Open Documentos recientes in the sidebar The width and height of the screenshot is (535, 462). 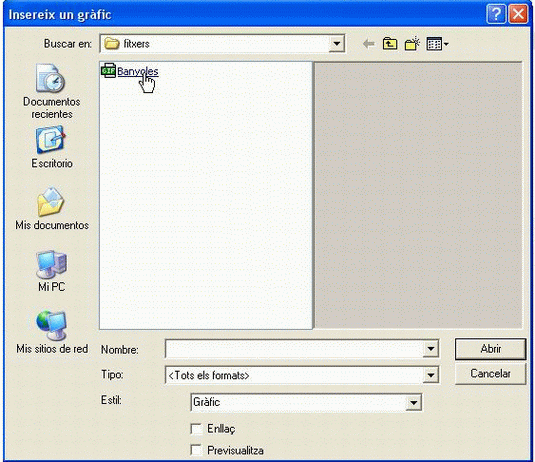52,92
